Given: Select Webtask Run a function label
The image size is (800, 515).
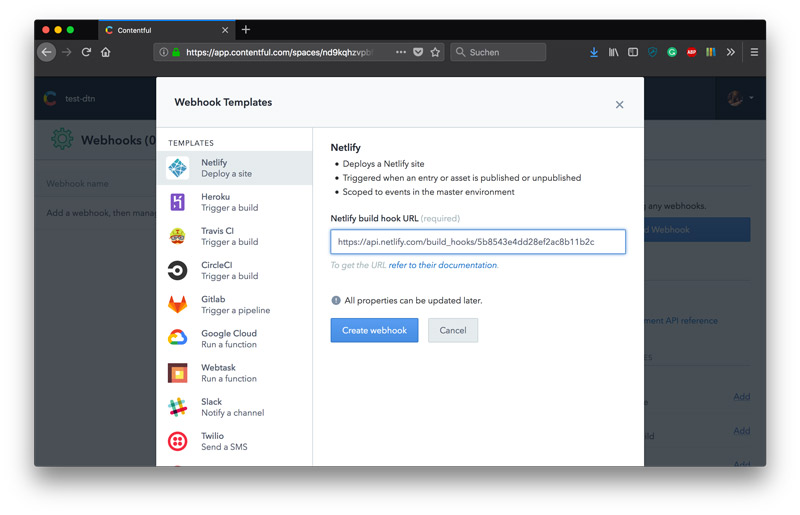Looking at the screenshot, I should 229,373.
